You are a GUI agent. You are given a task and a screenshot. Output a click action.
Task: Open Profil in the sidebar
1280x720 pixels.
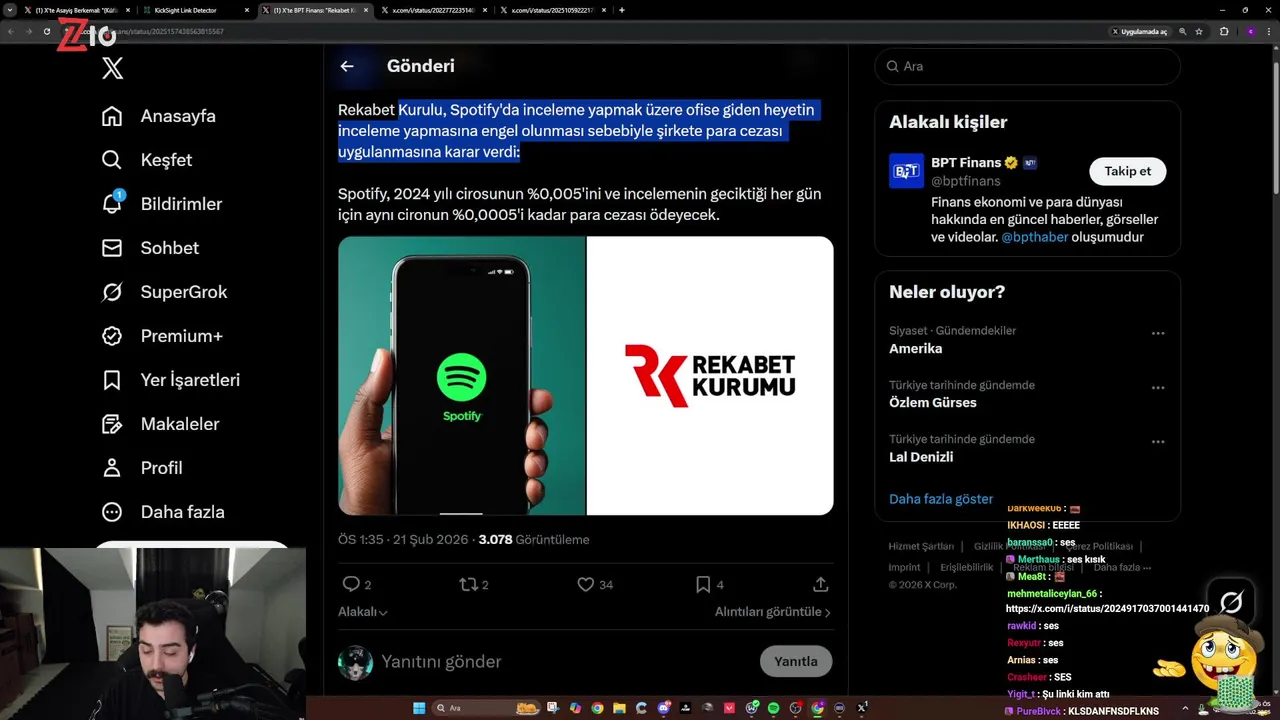point(142,468)
